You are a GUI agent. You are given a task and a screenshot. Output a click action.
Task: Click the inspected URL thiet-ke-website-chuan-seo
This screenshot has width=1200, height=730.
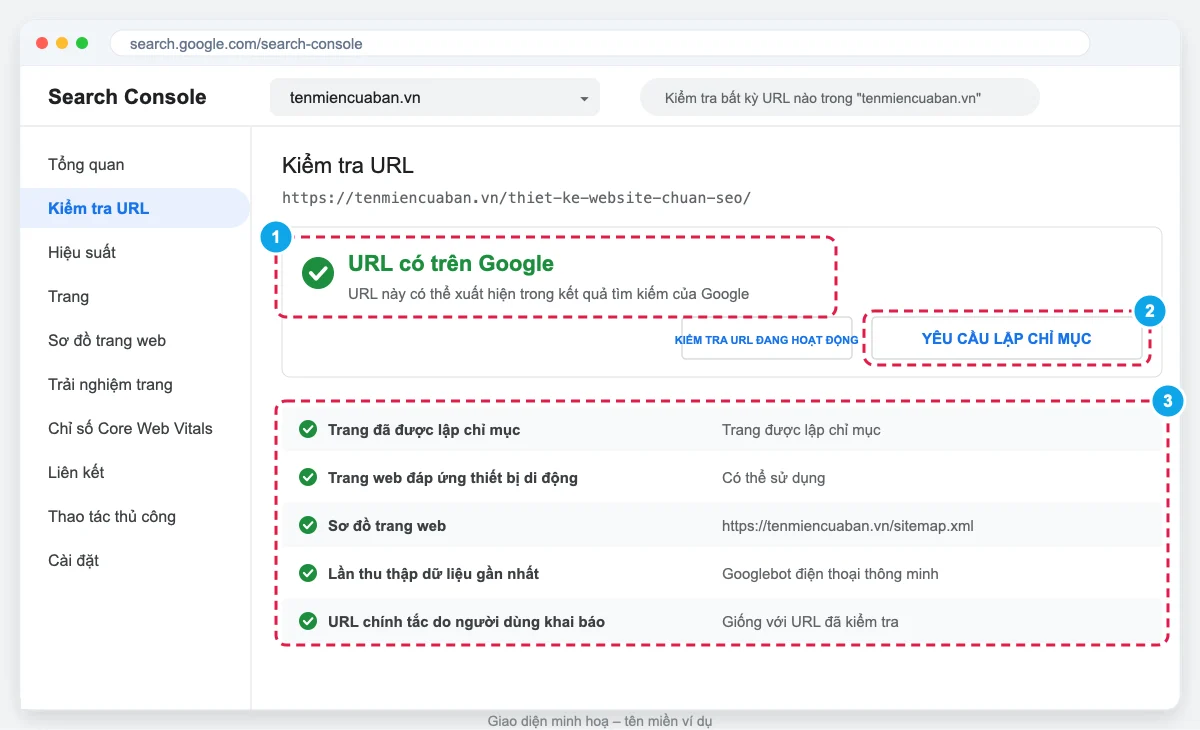pos(516,198)
